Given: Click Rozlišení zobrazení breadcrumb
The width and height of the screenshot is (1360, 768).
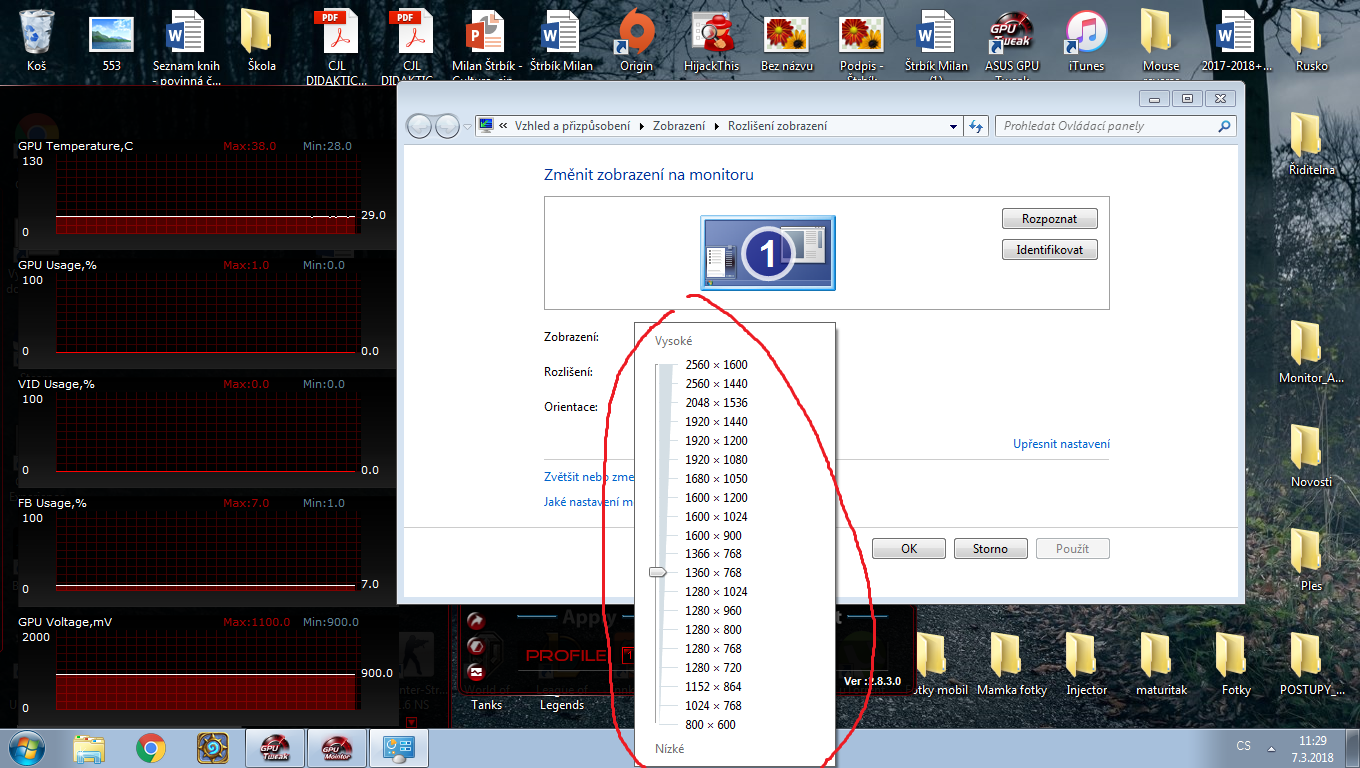Looking at the screenshot, I should (x=777, y=126).
